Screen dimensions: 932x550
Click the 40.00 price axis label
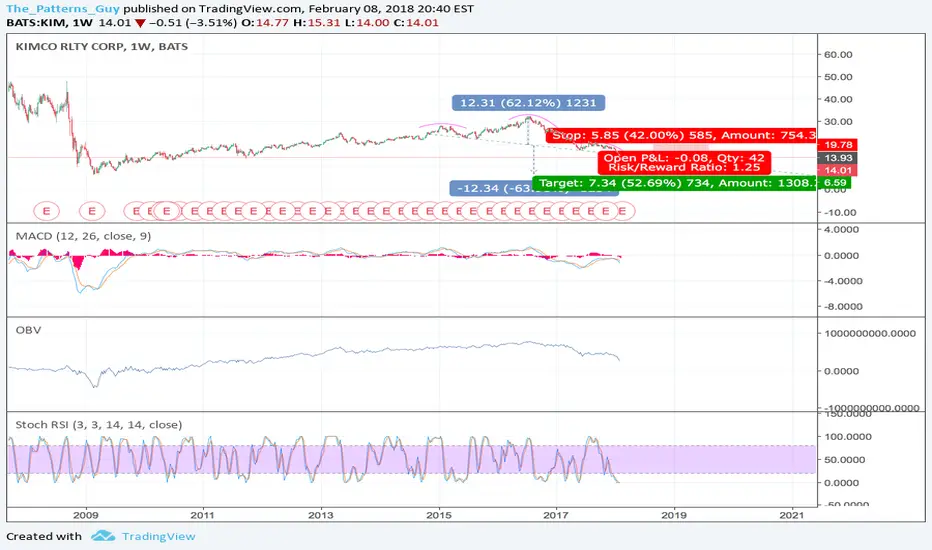838,99
